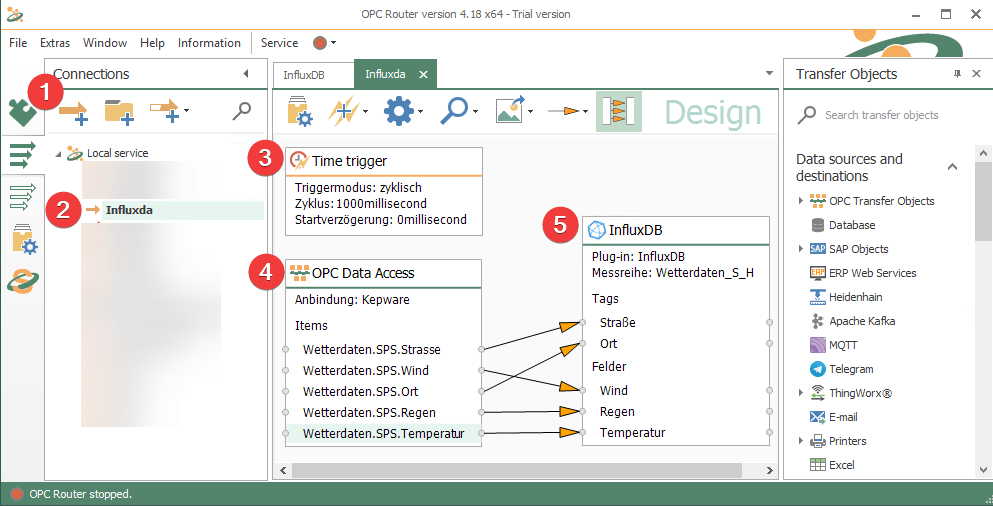This screenshot has height=506, width=993.
Task: Click the Wetterdaten.SPS.Temperatur item
Action: (x=384, y=433)
